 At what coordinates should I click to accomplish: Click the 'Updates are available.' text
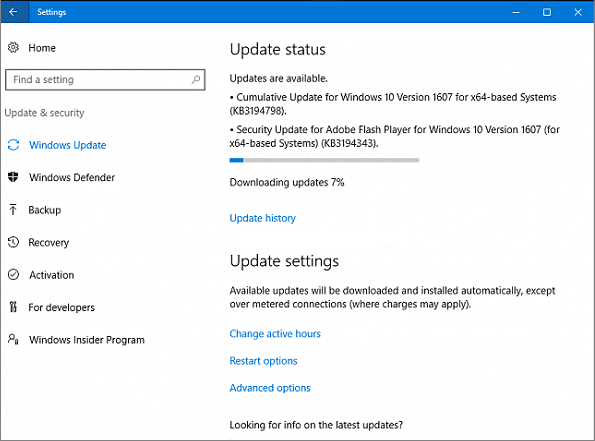(x=279, y=79)
